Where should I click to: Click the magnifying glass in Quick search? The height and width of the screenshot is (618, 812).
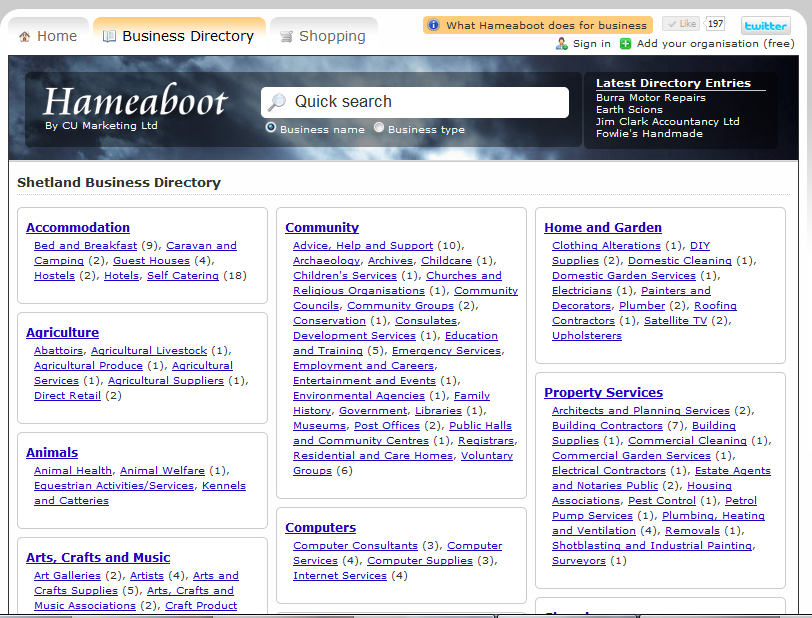pyautogui.click(x=277, y=102)
